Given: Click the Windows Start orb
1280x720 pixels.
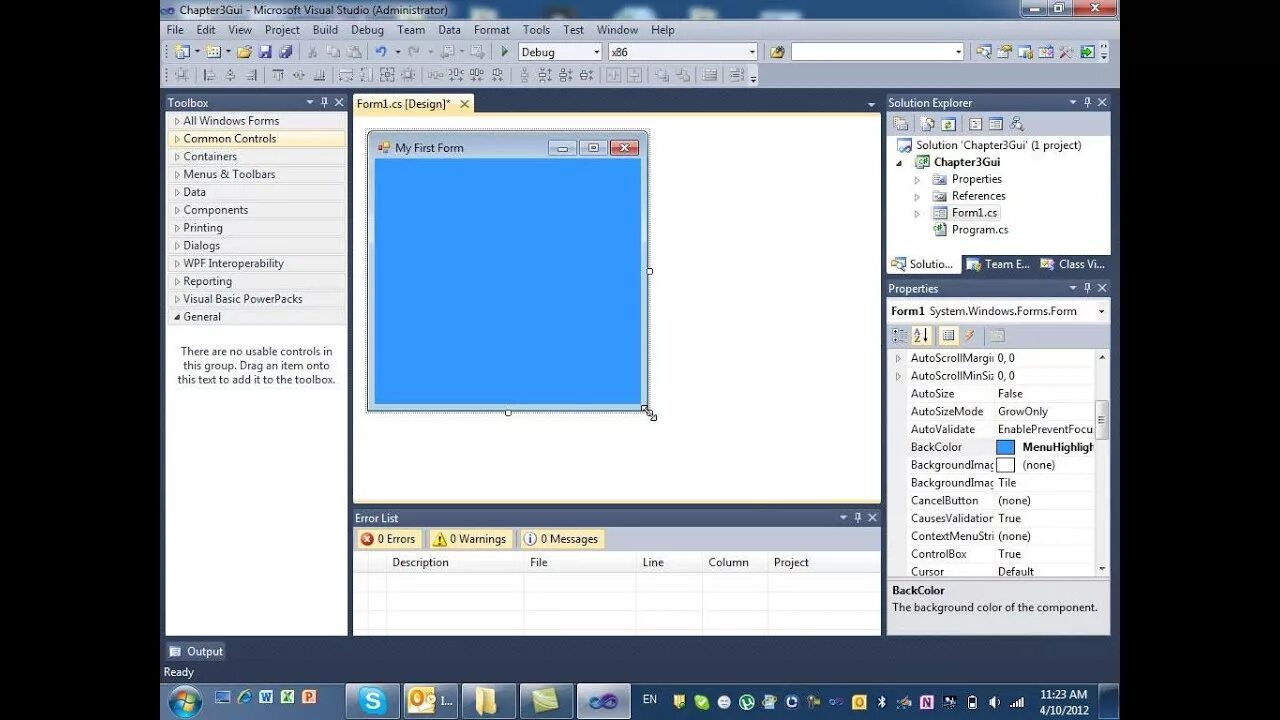Looking at the screenshot, I should pyautogui.click(x=185, y=701).
